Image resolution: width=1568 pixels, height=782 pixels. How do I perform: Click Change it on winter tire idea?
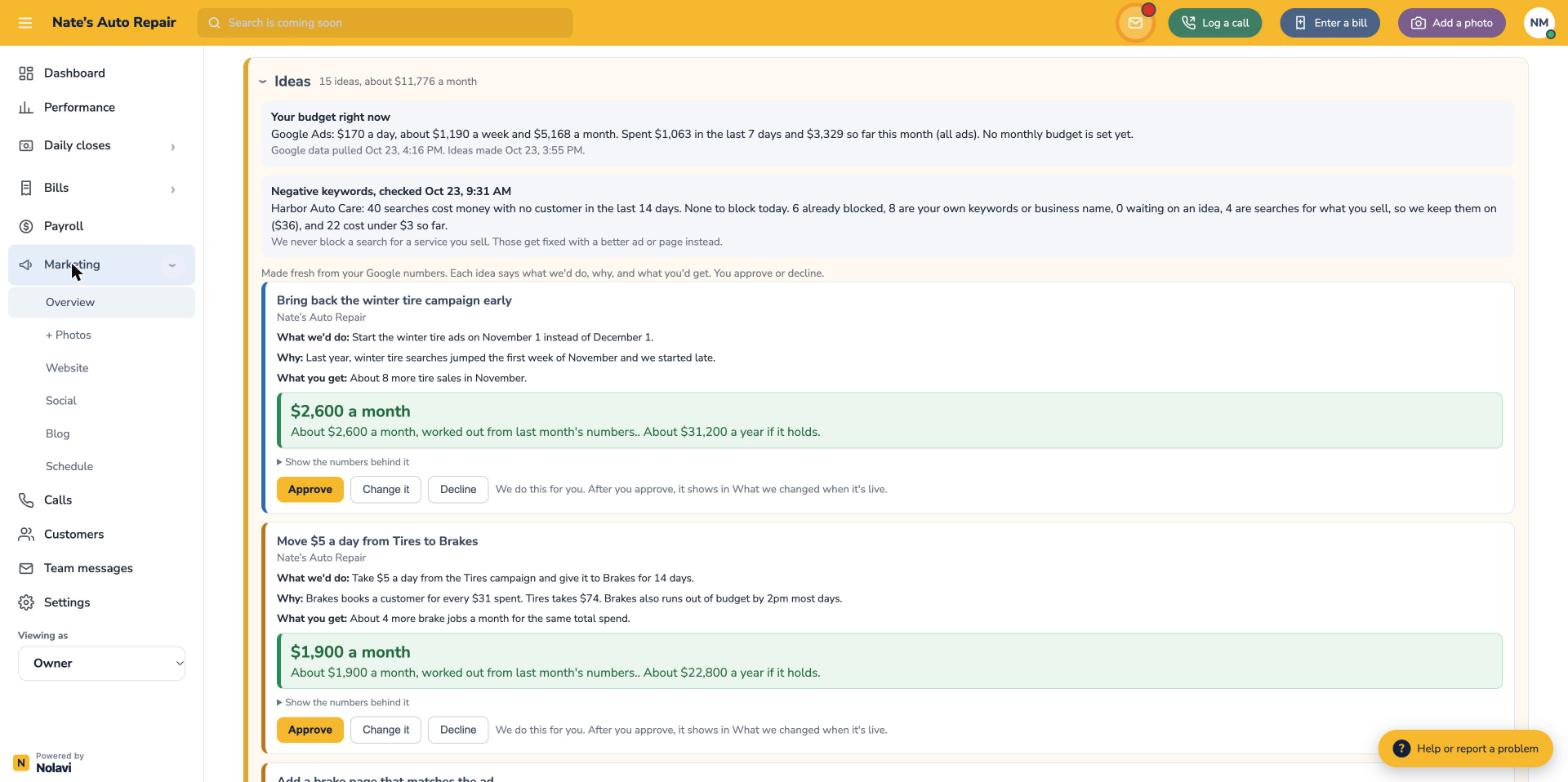386,489
